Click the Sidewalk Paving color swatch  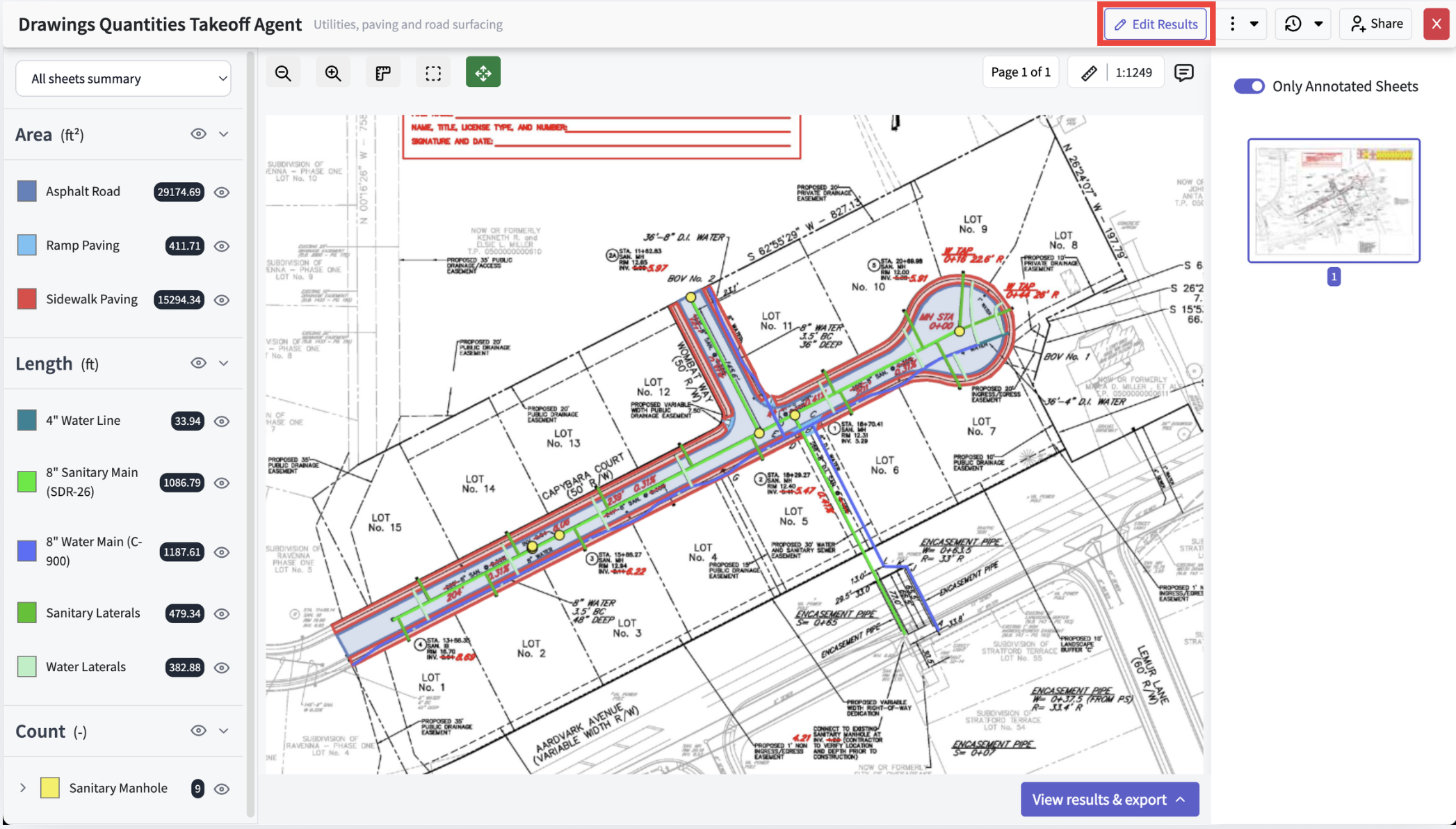coord(26,299)
